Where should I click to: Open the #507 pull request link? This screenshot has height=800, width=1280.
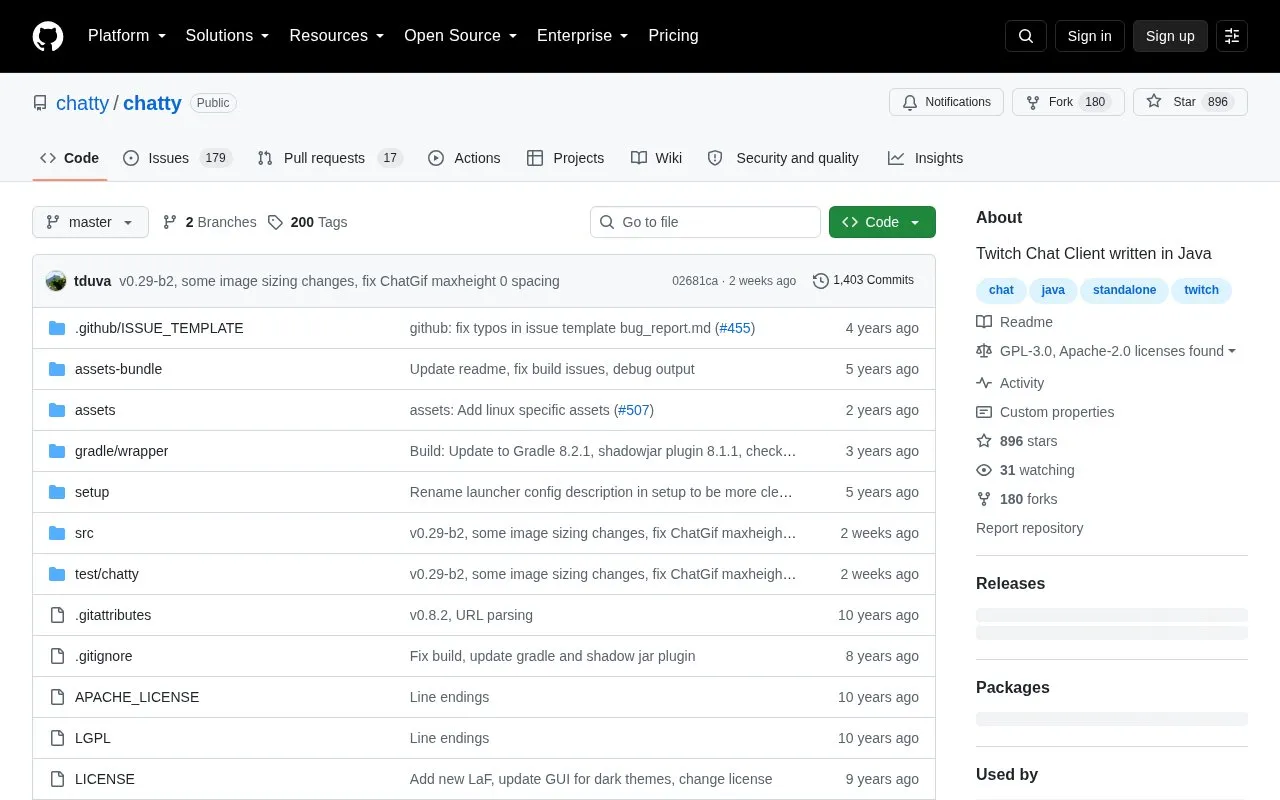coord(633,410)
